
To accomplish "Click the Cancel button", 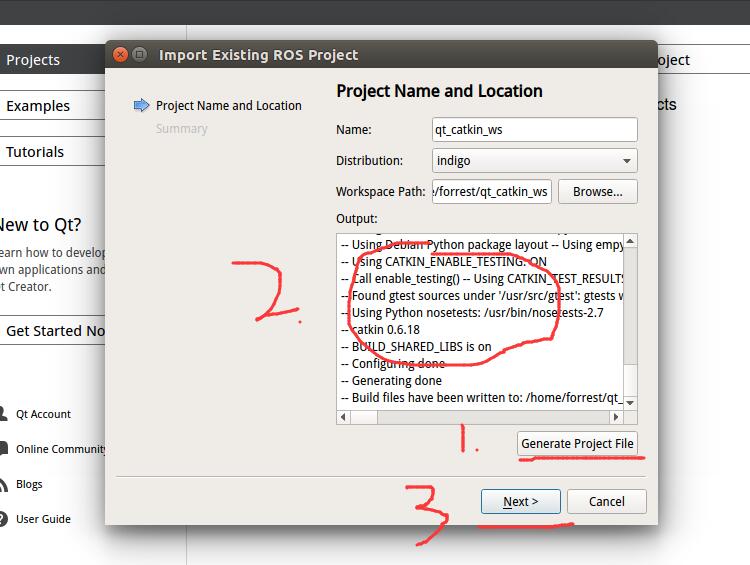I will click(x=607, y=501).
